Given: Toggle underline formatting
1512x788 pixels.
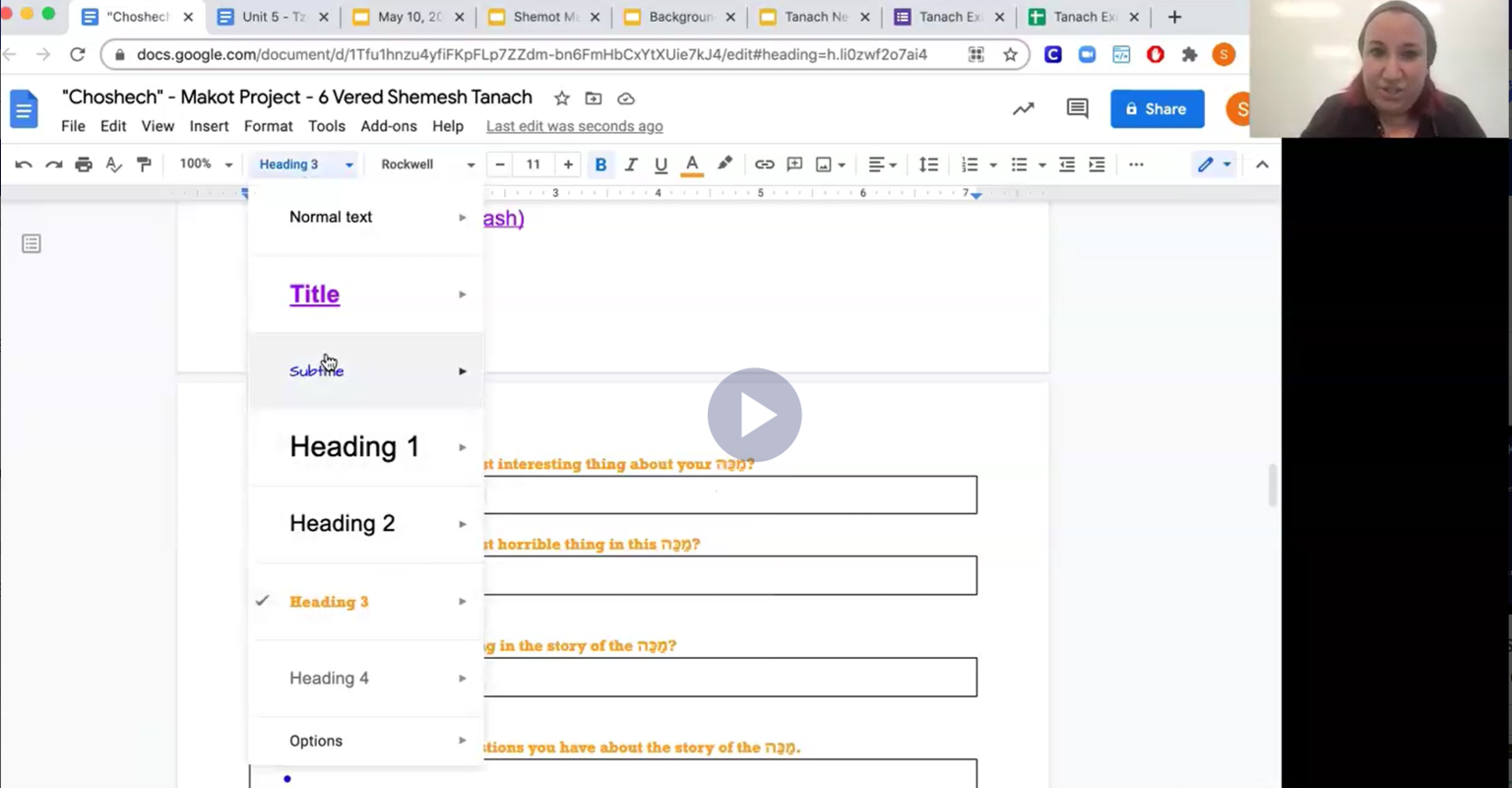Looking at the screenshot, I should tap(661, 164).
